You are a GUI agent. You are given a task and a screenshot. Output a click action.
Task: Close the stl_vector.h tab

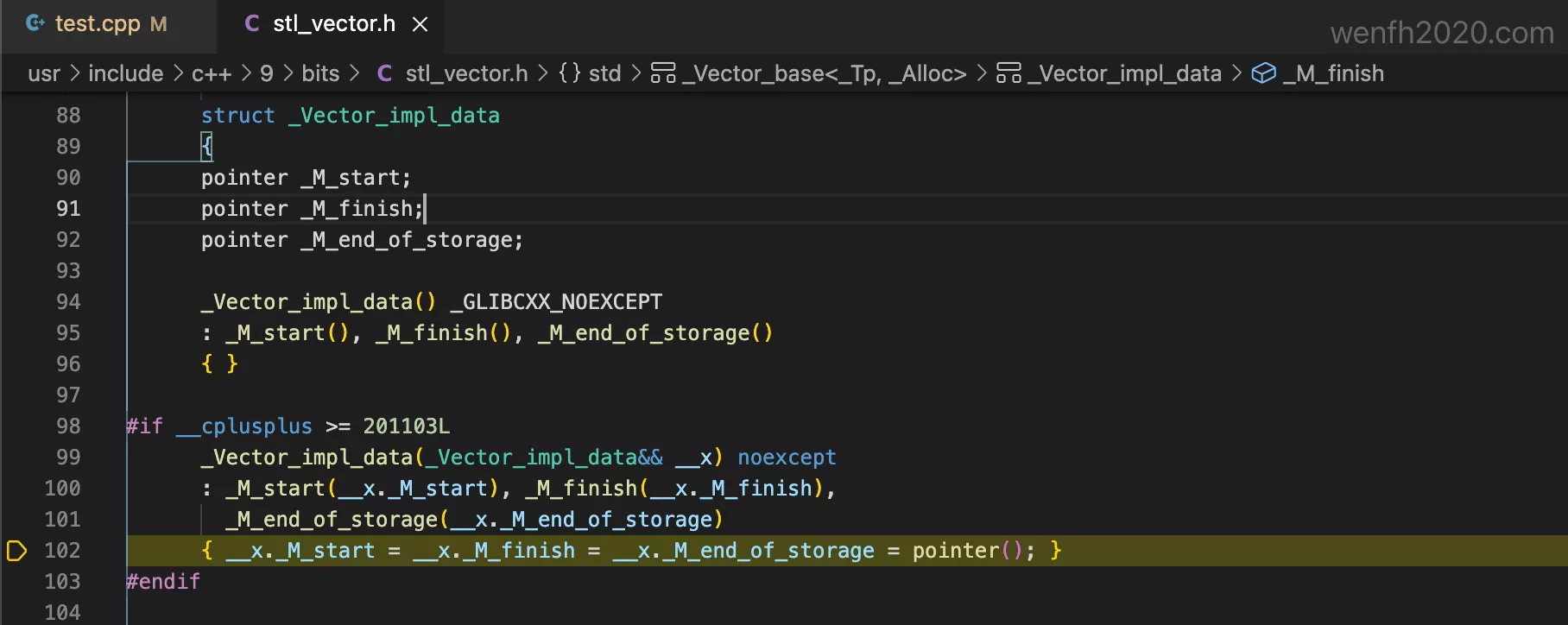420,24
